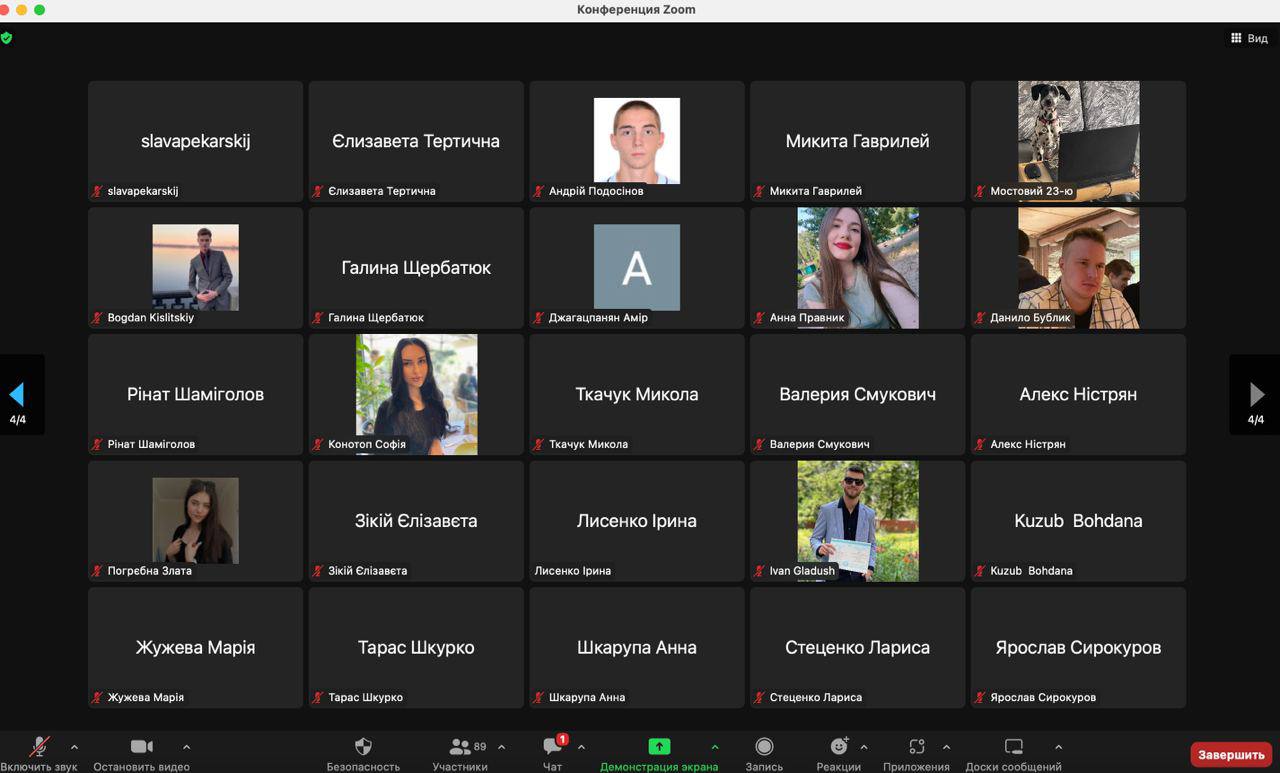Image resolution: width=1280 pixels, height=773 pixels.
Task: Click the Демонстрация экрана label
Action: (x=659, y=767)
